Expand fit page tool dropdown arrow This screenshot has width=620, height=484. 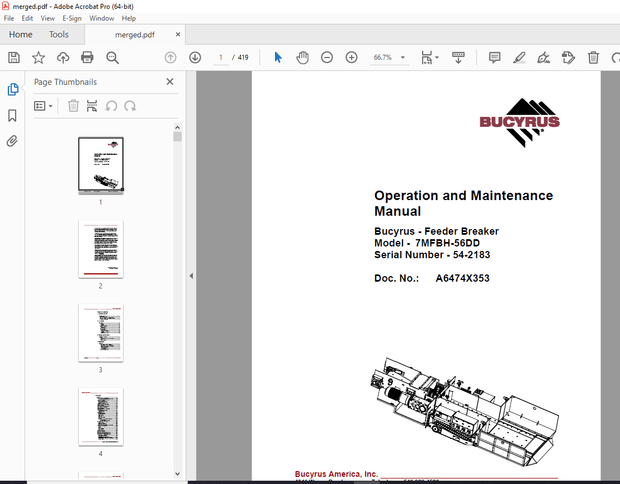coord(437,58)
